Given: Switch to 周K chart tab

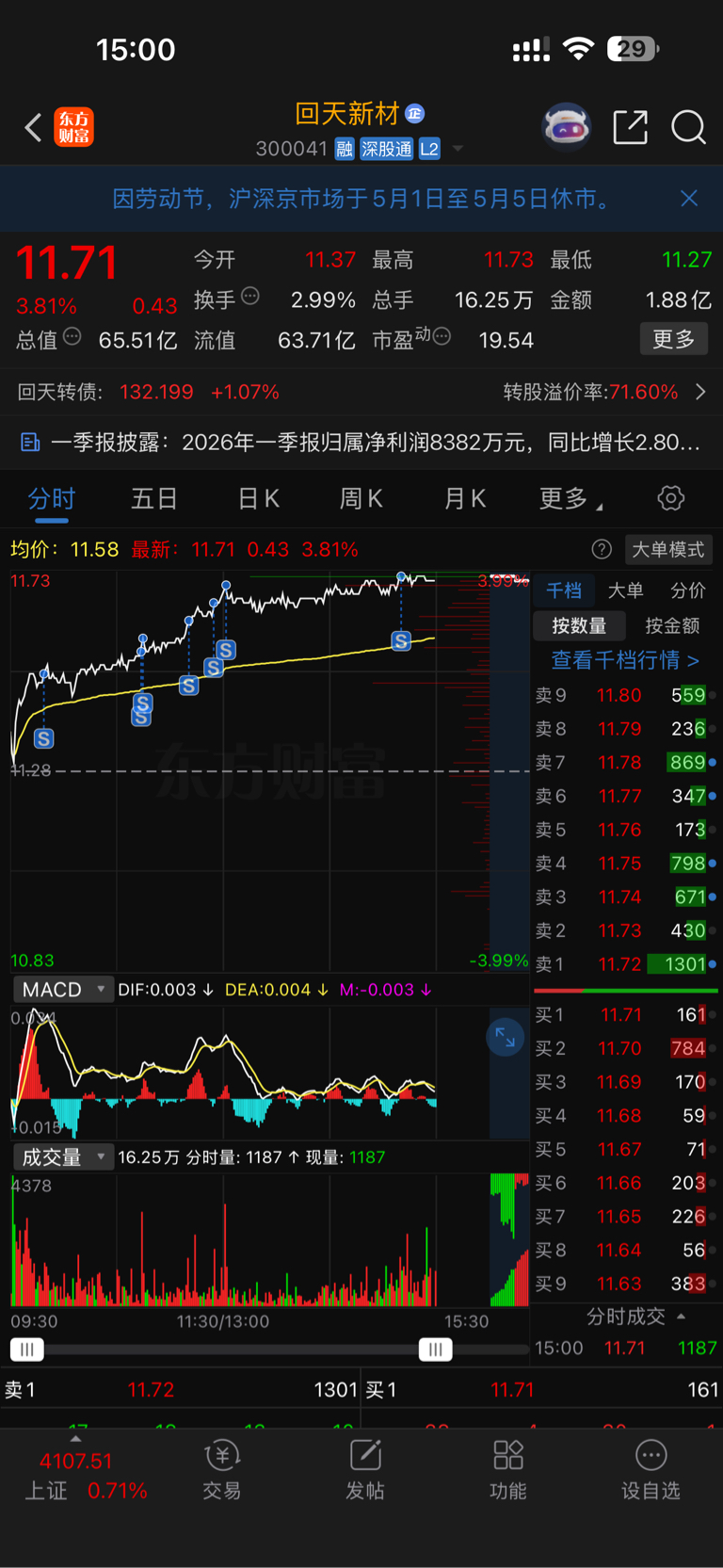Looking at the screenshot, I should (361, 499).
